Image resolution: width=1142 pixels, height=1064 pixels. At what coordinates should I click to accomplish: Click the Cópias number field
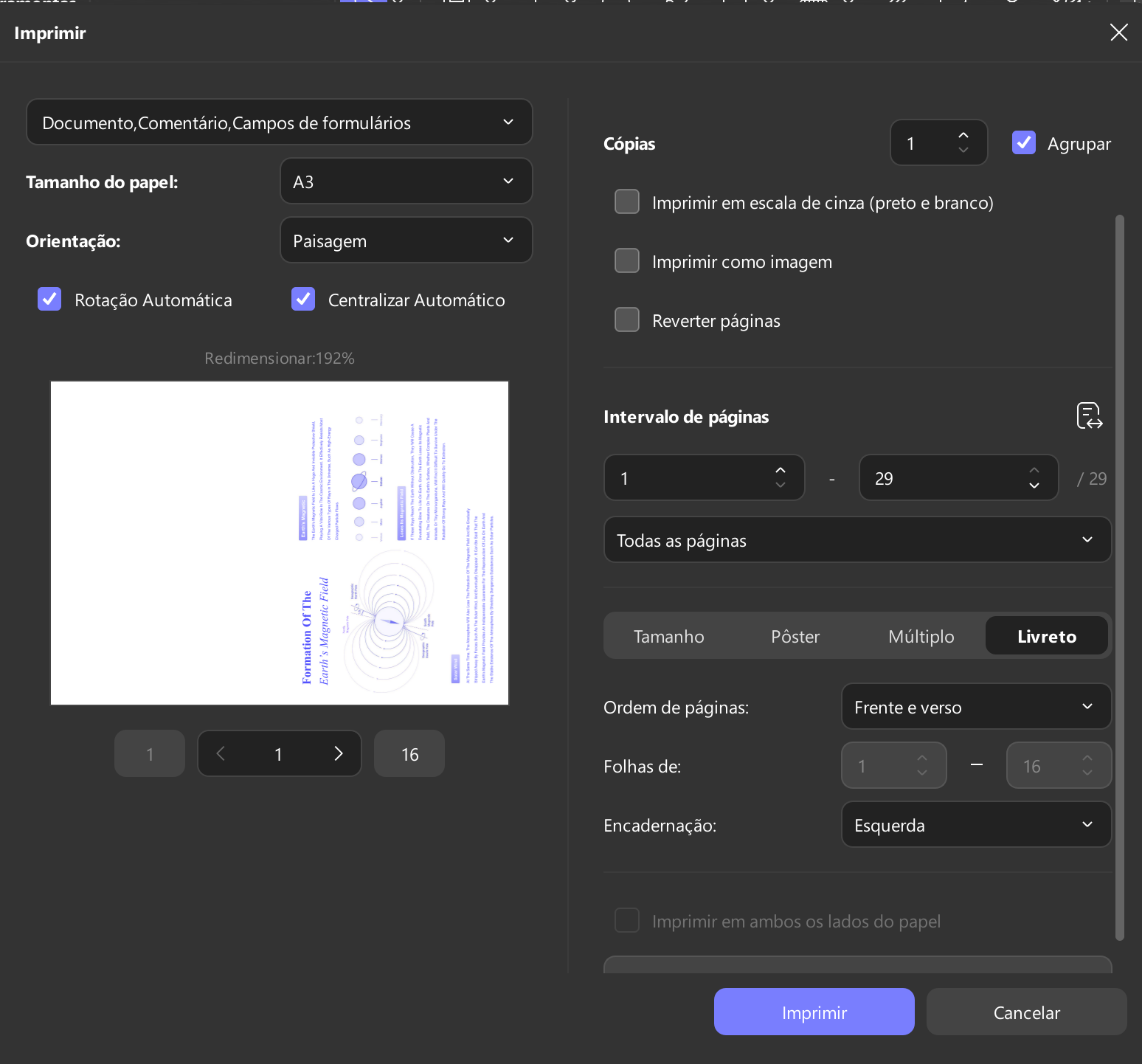939,142
